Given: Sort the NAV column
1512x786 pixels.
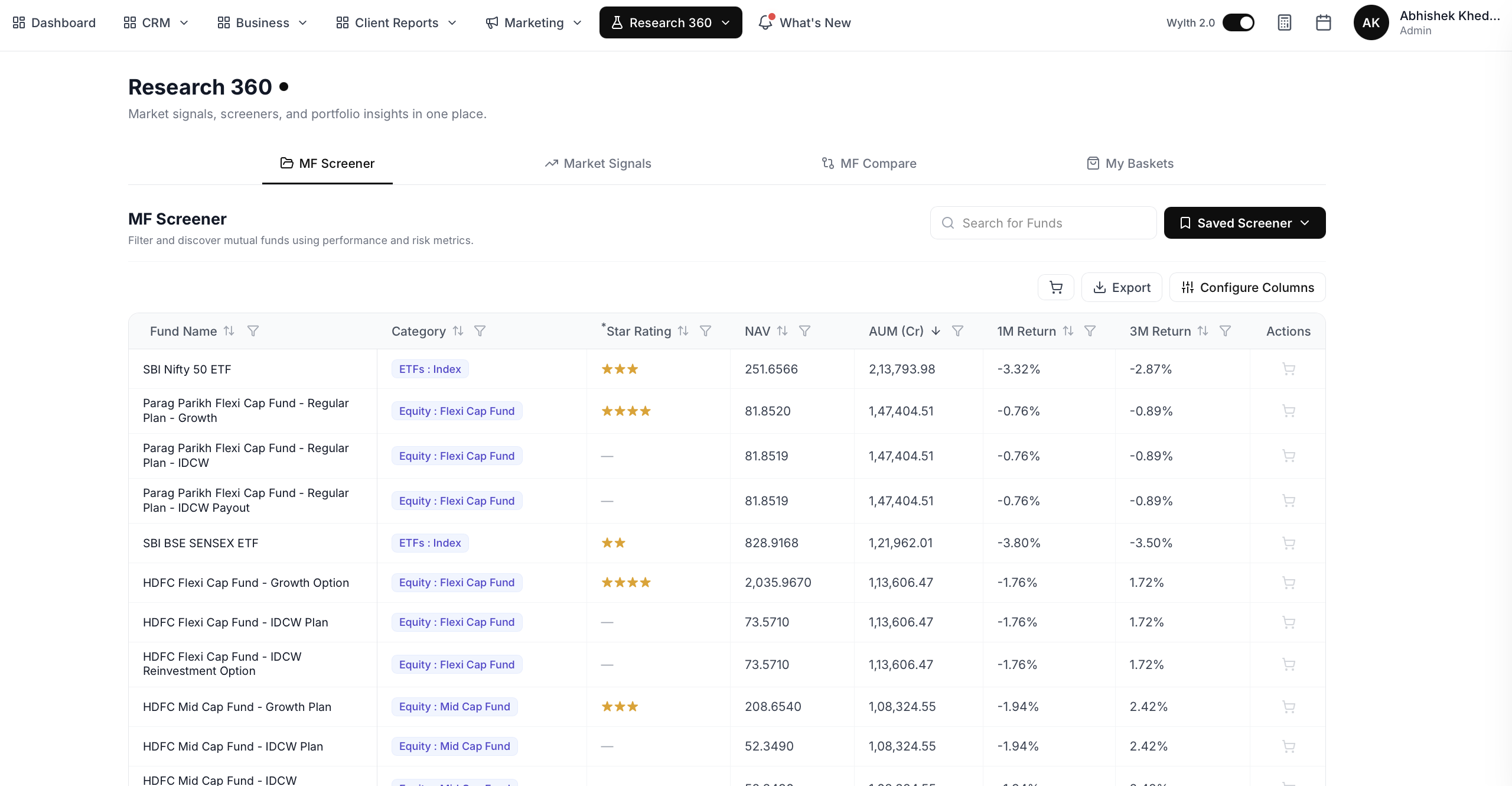Looking at the screenshot, I should (783, 331).
